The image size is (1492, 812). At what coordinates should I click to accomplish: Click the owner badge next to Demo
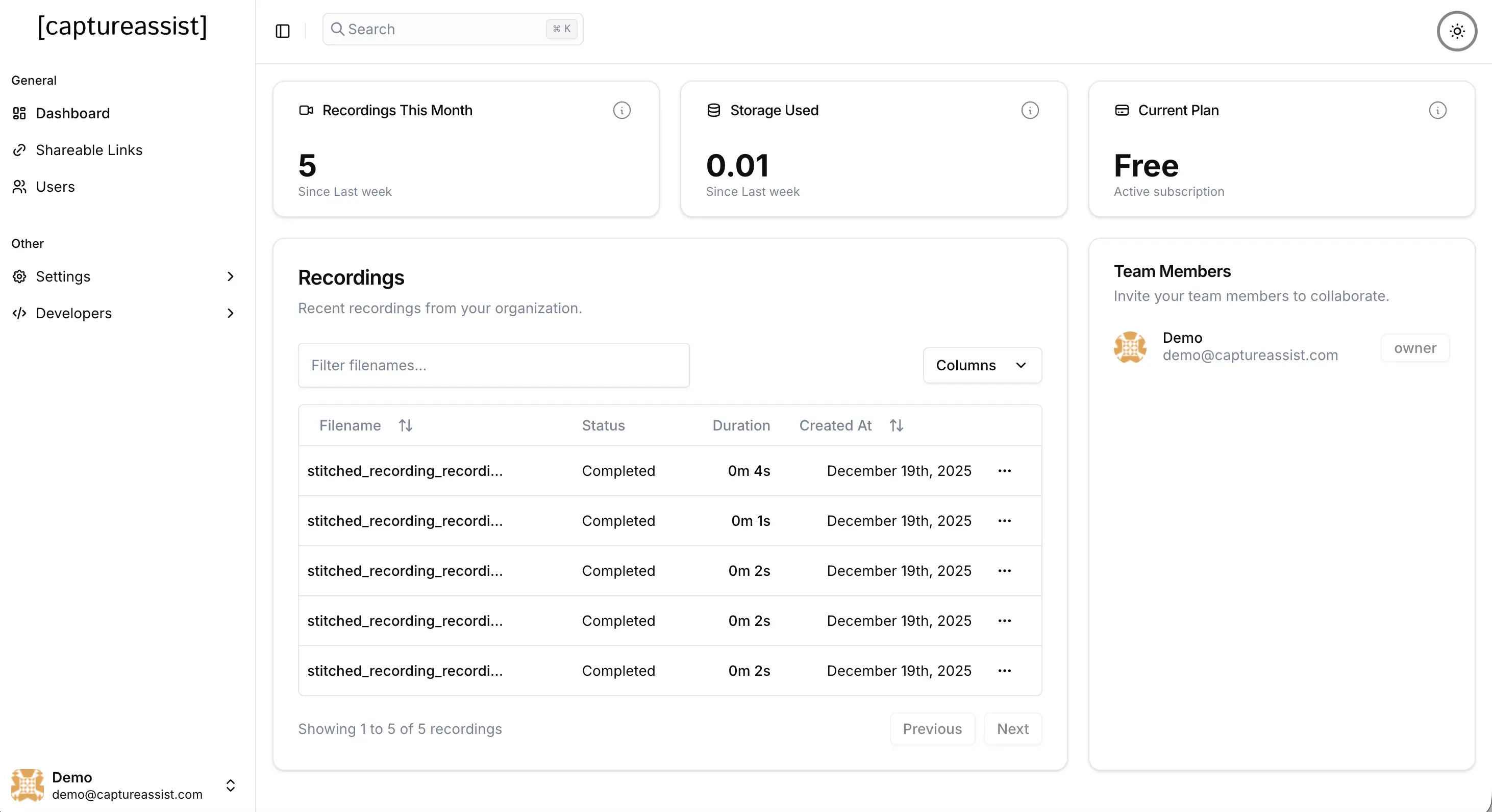(x=1414, y=348)
